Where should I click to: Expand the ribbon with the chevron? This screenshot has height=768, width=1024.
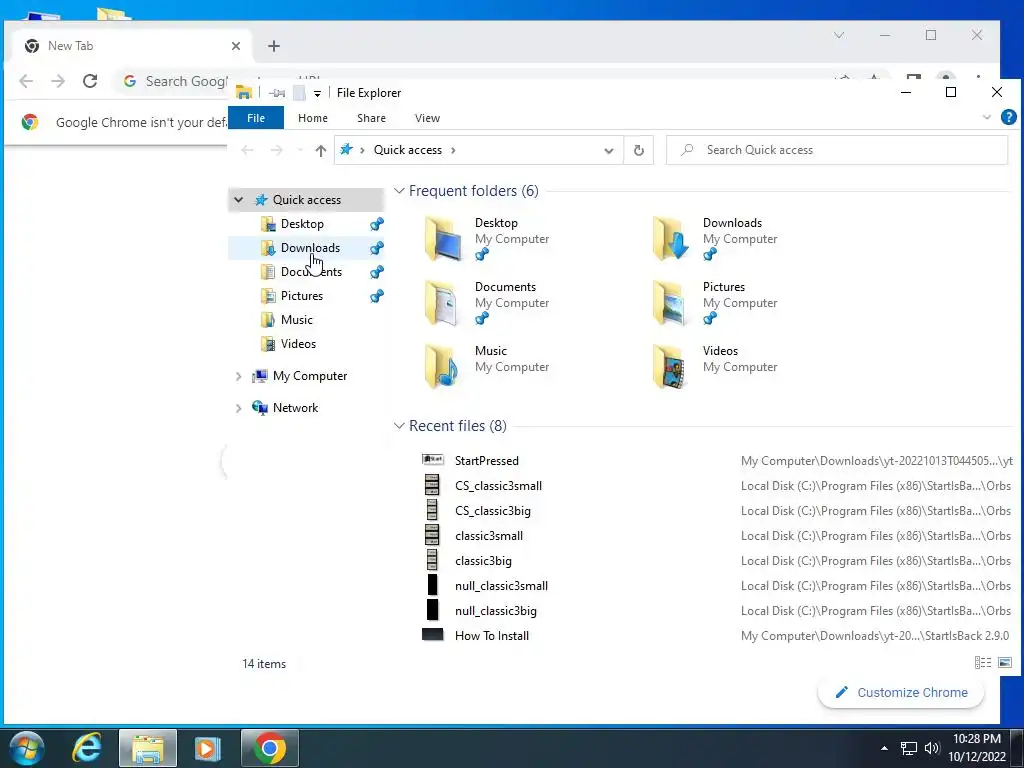click(x=987, y=118)
